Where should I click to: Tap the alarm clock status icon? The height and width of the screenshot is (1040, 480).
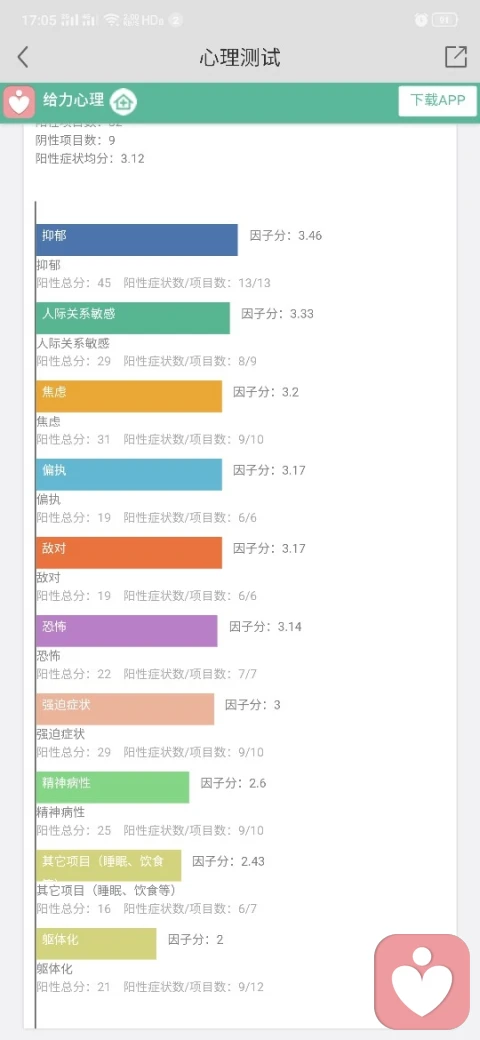click(420, 20)
